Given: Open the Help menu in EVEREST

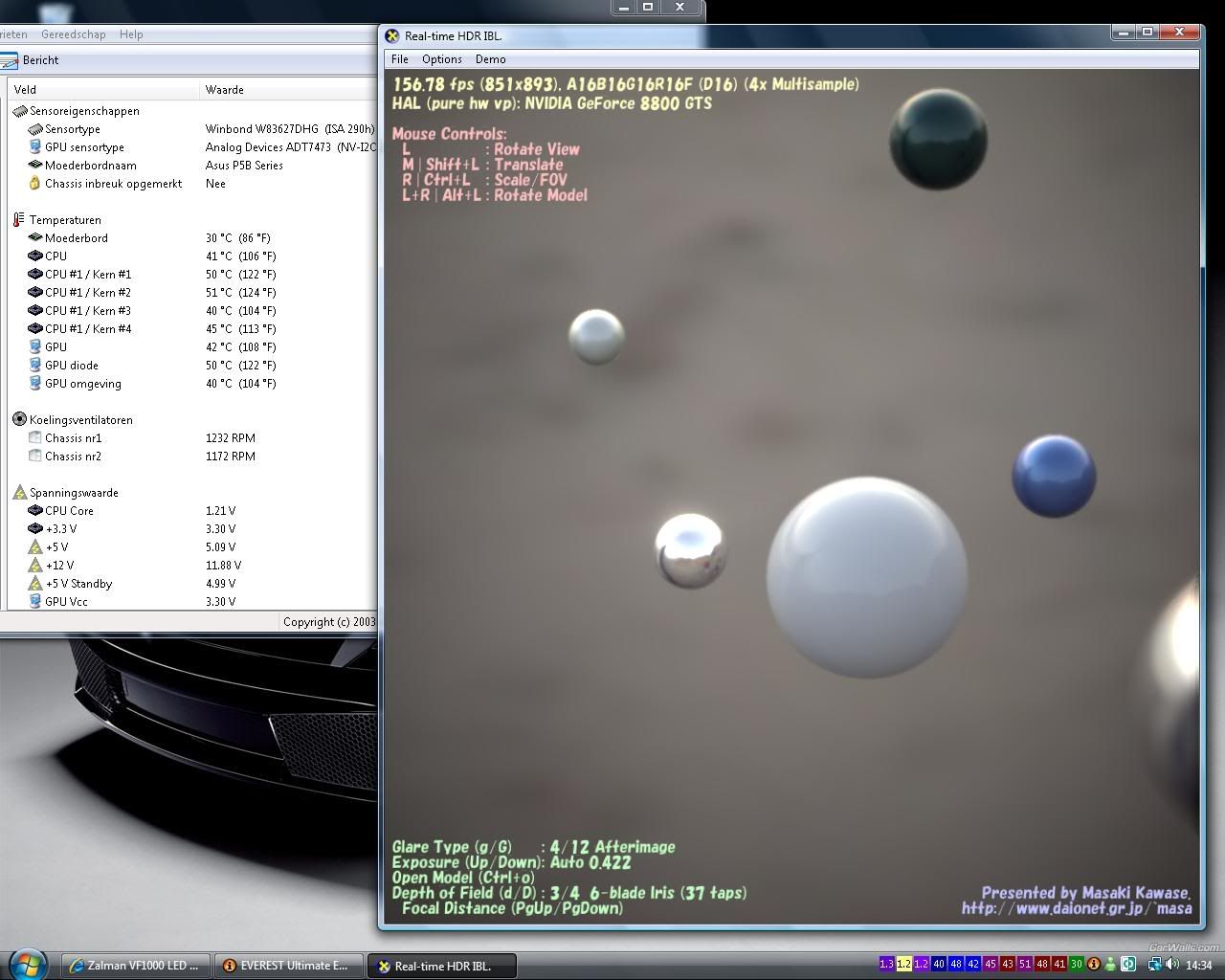Looking at the screenshot, I should coord(131,34).
